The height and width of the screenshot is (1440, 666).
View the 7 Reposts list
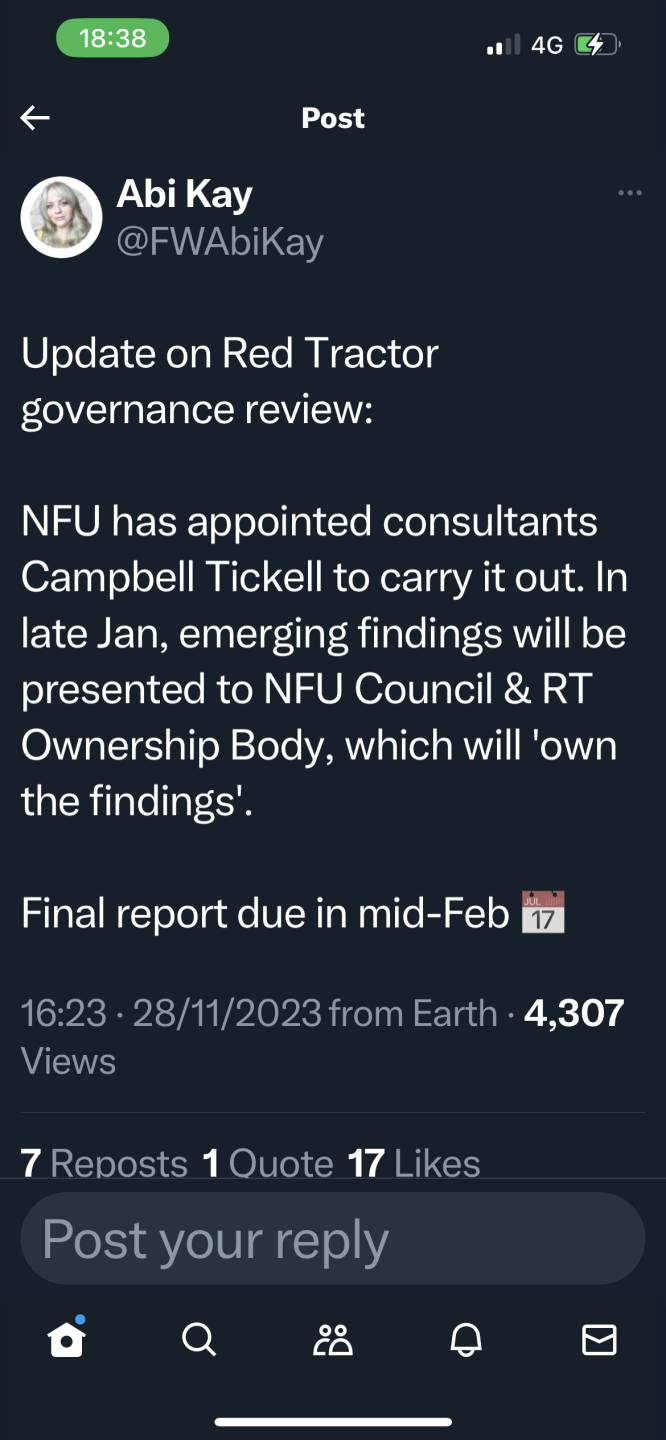(104, 1164)
